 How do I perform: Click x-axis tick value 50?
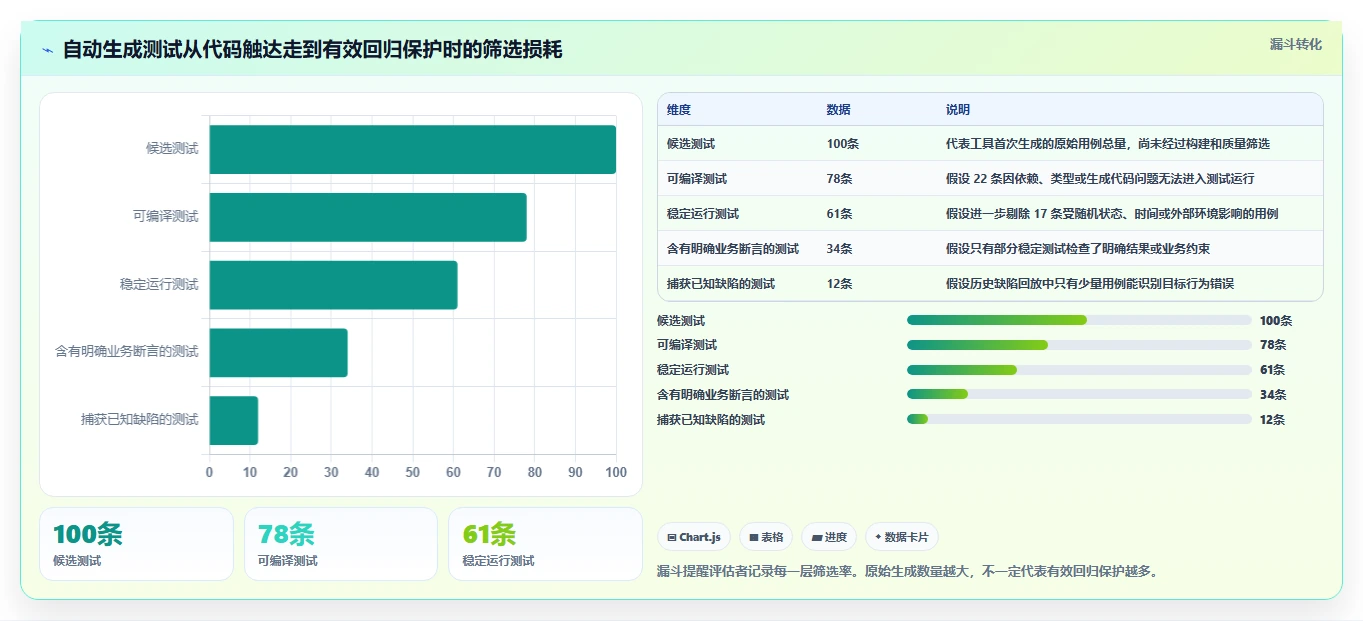tap(413, 472)
